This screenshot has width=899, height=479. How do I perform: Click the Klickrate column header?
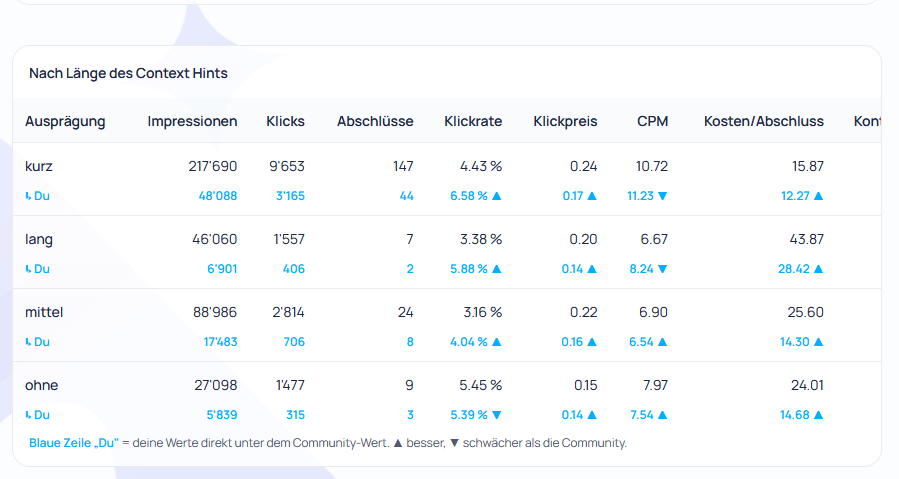tap(473, 121)
